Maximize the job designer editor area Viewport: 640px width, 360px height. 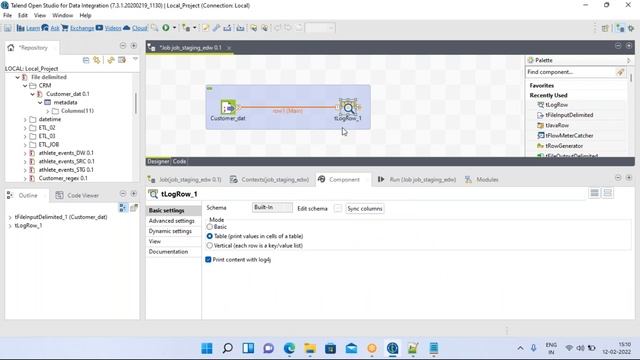pos(629,46)
